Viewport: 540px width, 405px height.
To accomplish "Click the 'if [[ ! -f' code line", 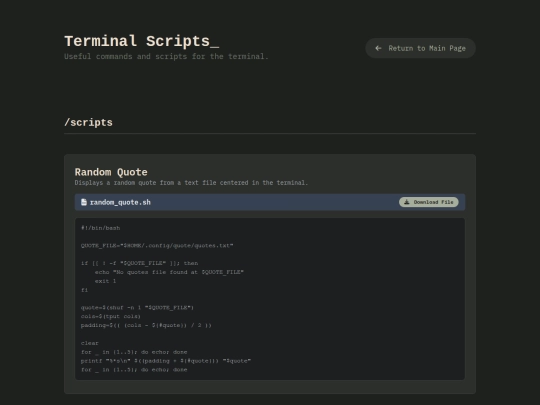I will [139, 263].
